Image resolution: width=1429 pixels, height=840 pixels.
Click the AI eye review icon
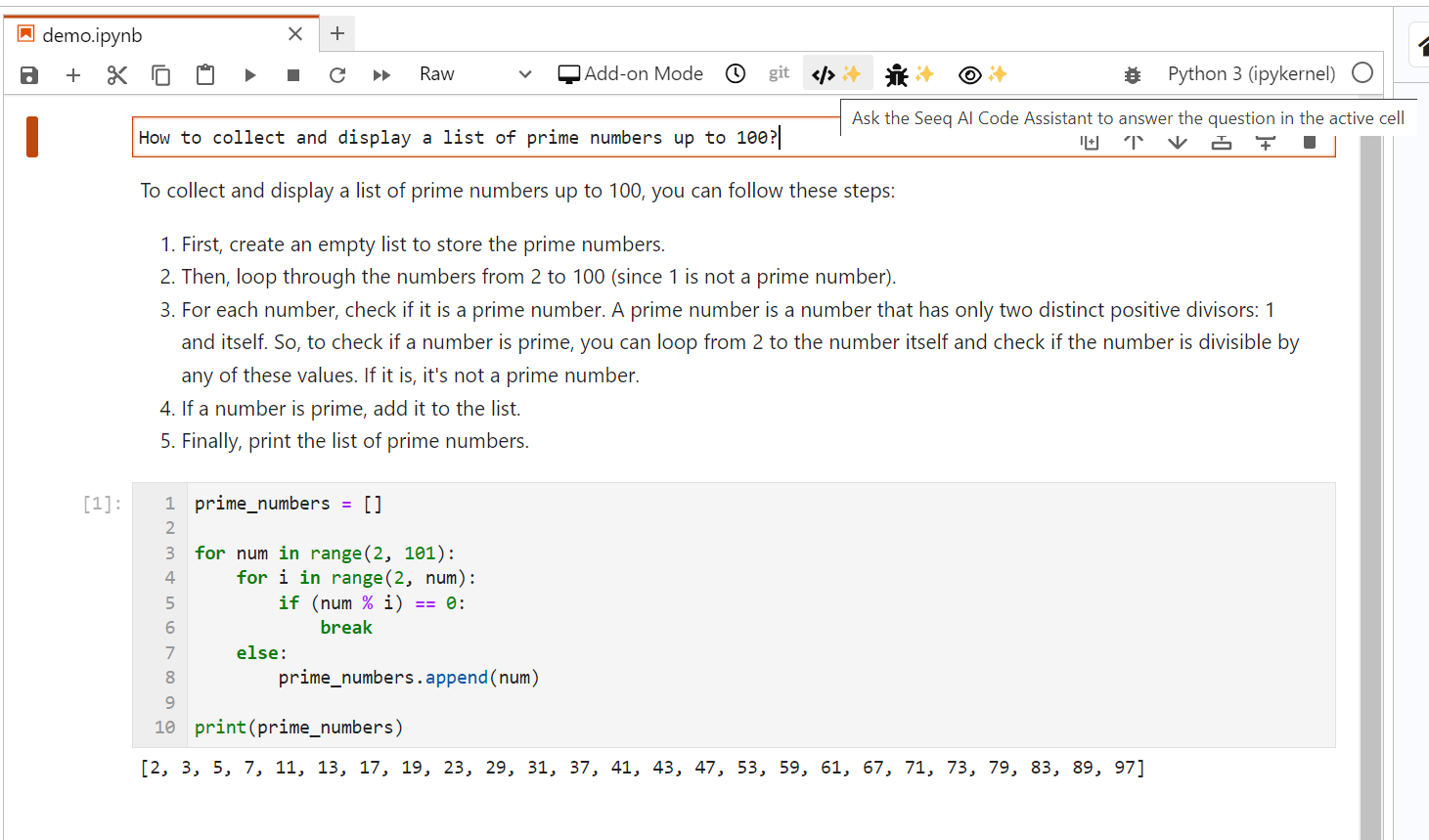982,74
